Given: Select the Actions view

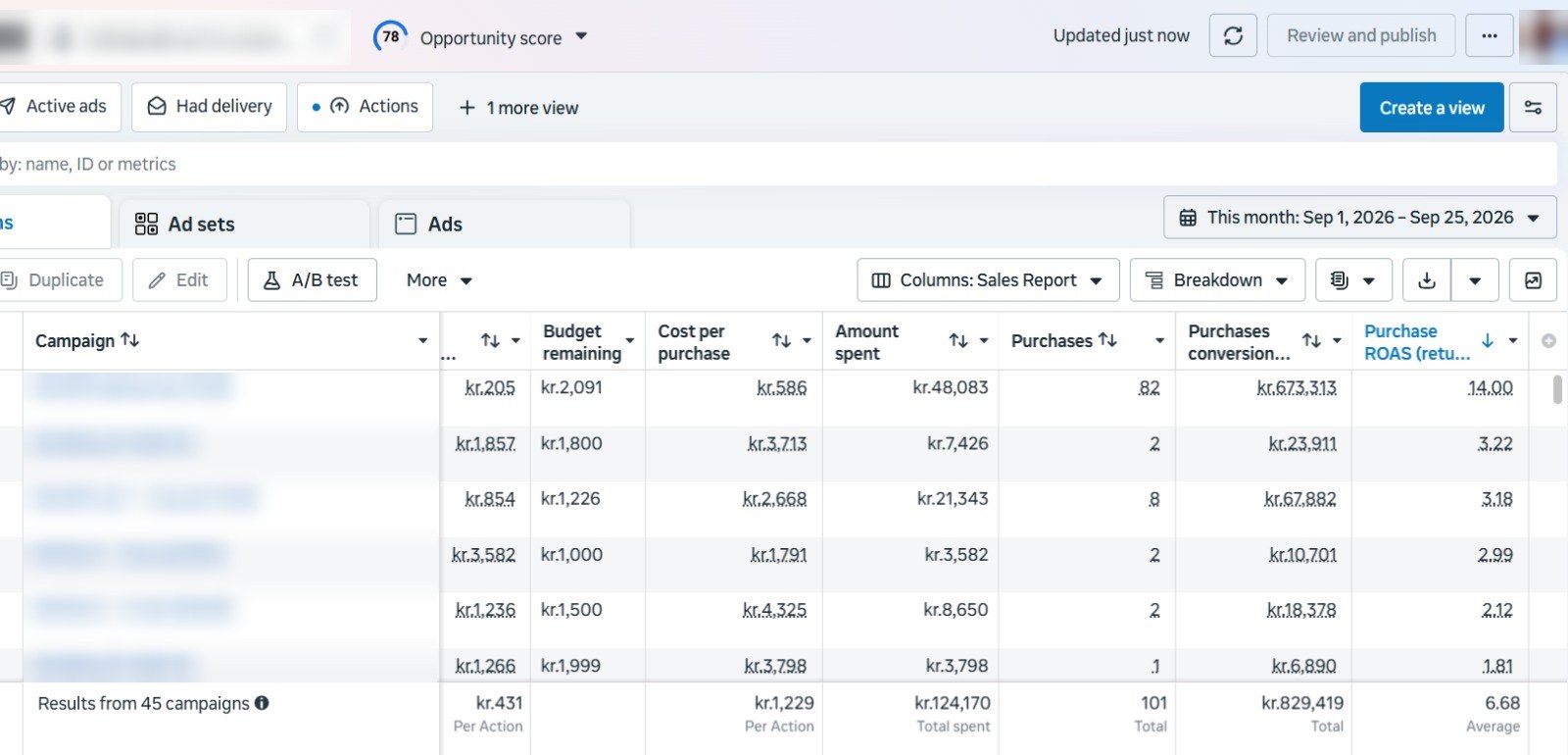Looking at the screenshot, I should (365, 107).
